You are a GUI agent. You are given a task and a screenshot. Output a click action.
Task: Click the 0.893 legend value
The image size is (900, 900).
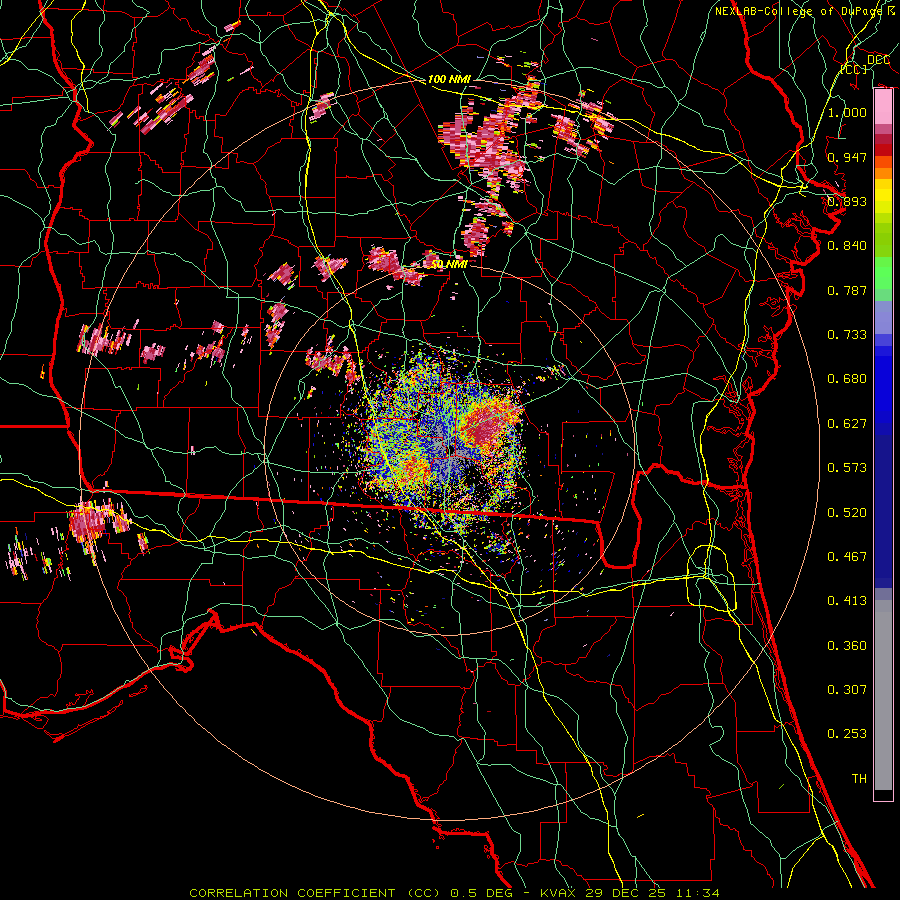tap(847, 201)
